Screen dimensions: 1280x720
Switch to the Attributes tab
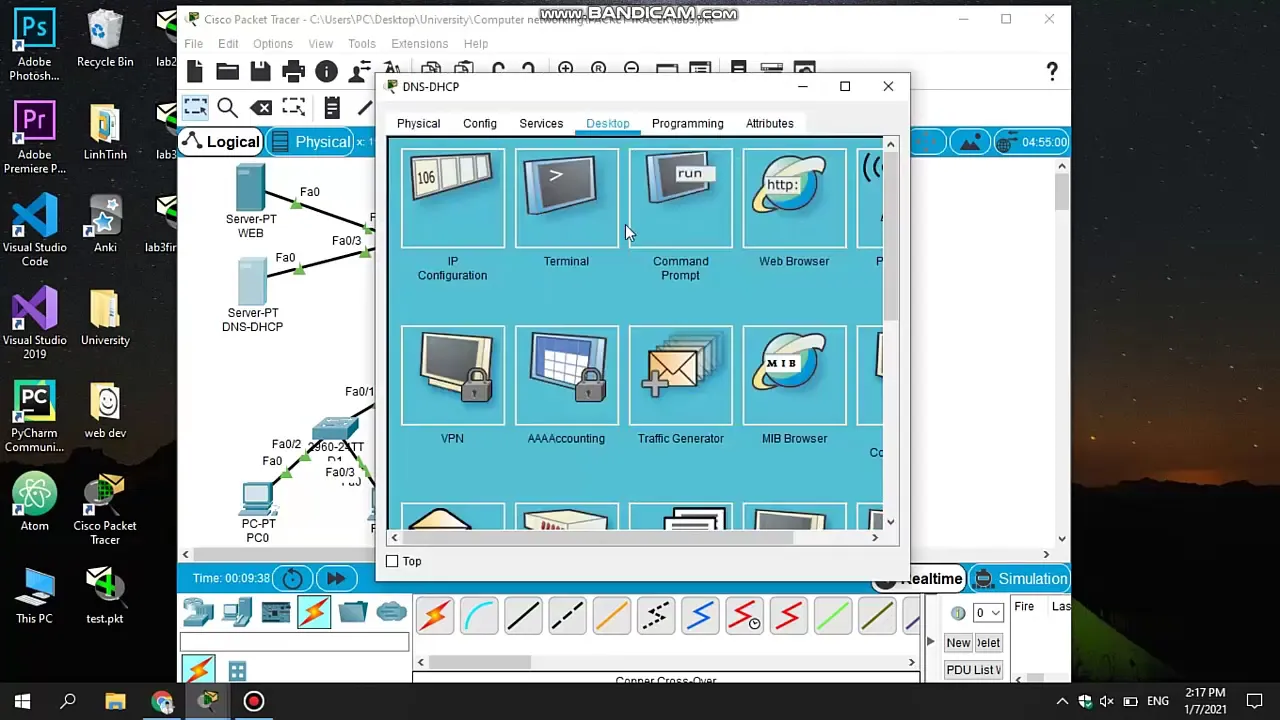769,124
